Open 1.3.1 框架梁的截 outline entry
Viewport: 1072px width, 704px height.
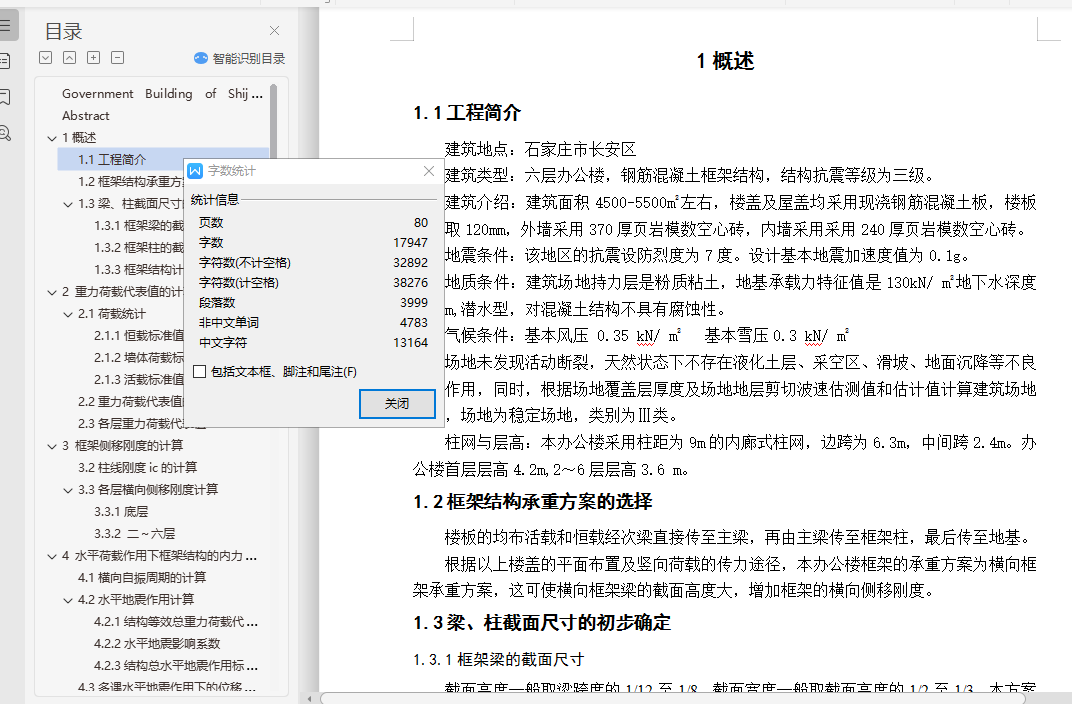coord(139,226)
